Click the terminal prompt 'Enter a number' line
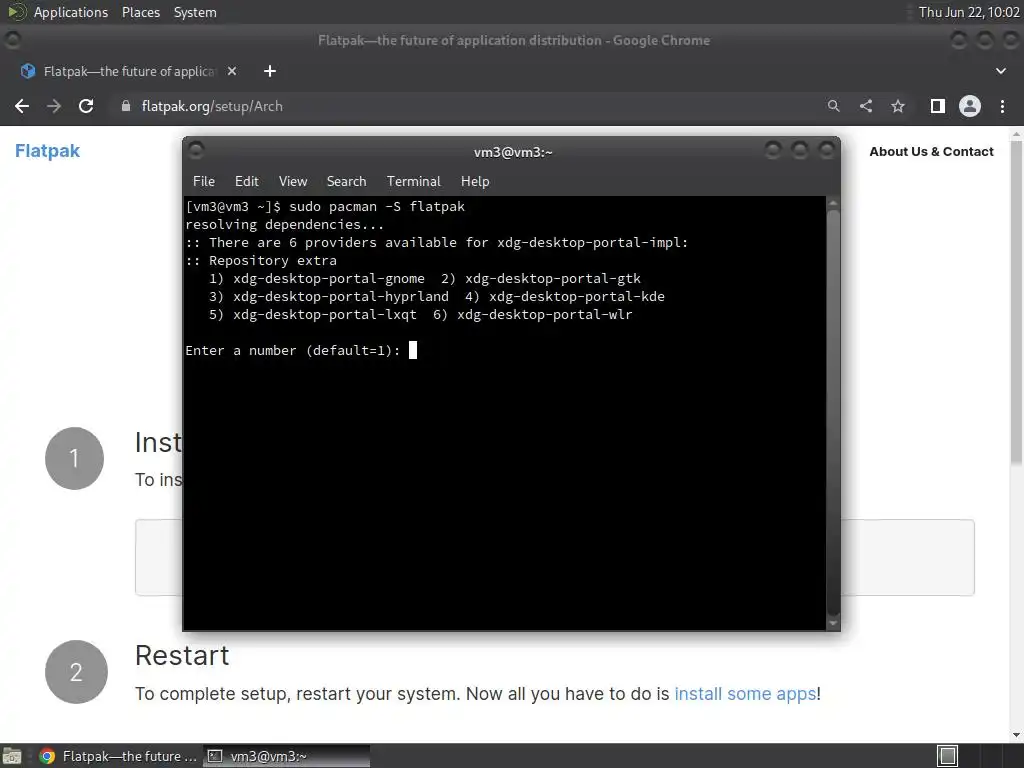 click(293, 351)
